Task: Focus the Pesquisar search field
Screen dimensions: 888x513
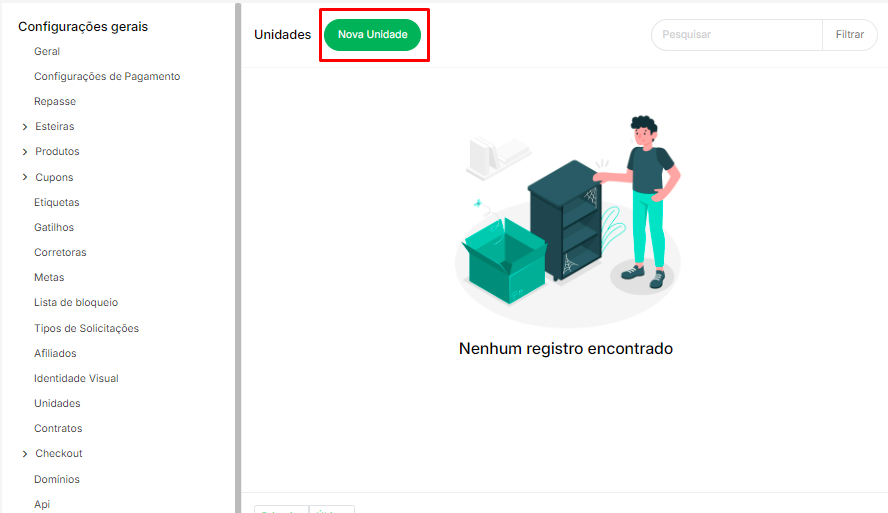Action: pyautogui.click(x=737, y=35)
